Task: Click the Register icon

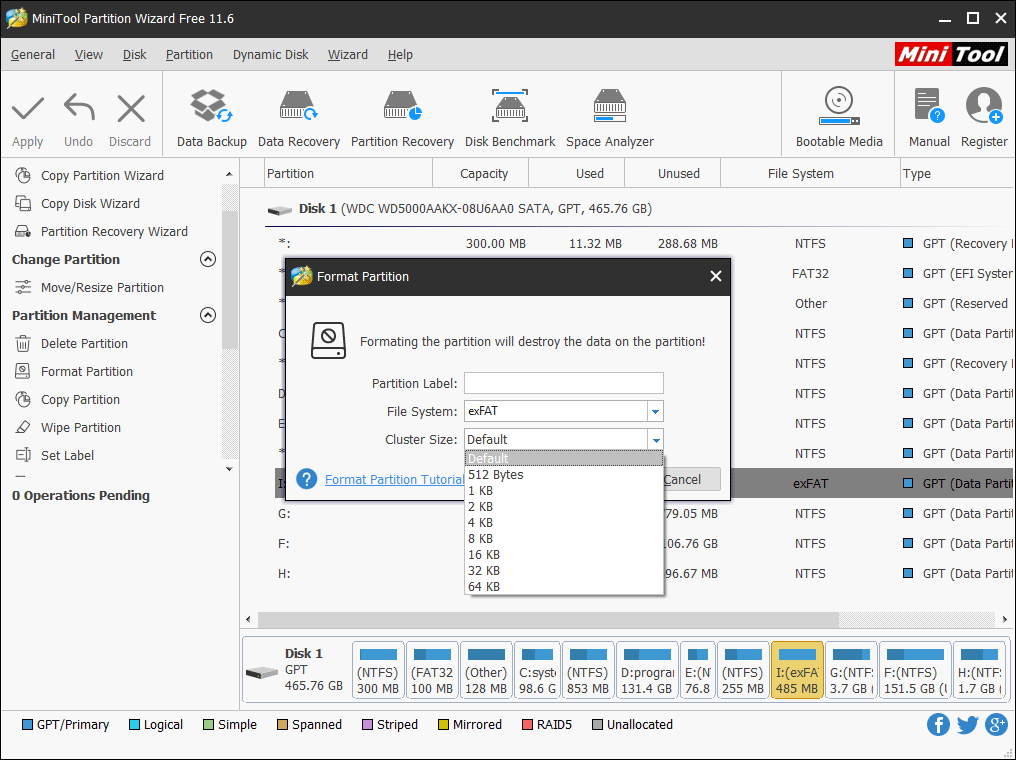Action: pyautogui.click(x=983, y=113)
